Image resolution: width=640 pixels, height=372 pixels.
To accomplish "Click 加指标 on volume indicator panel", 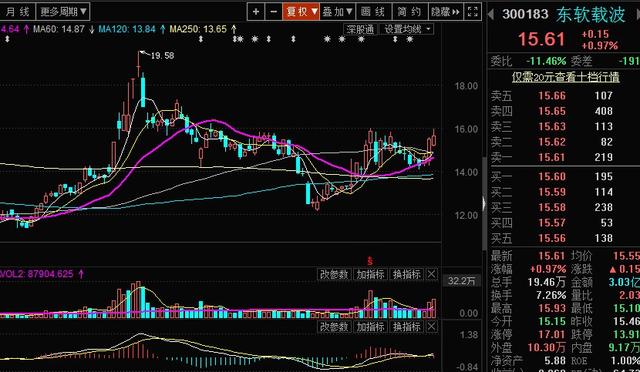I will click(x=370, y=274).
